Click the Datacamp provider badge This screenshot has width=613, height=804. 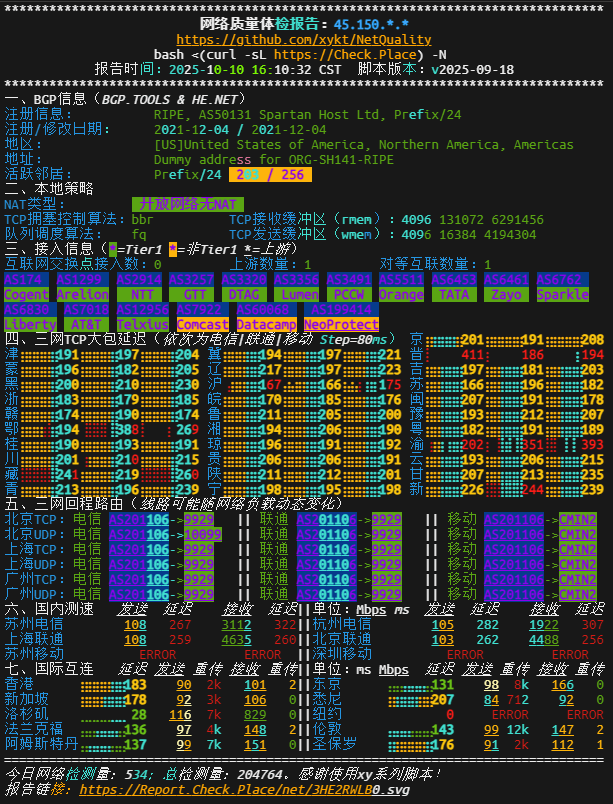click(265, 325)
